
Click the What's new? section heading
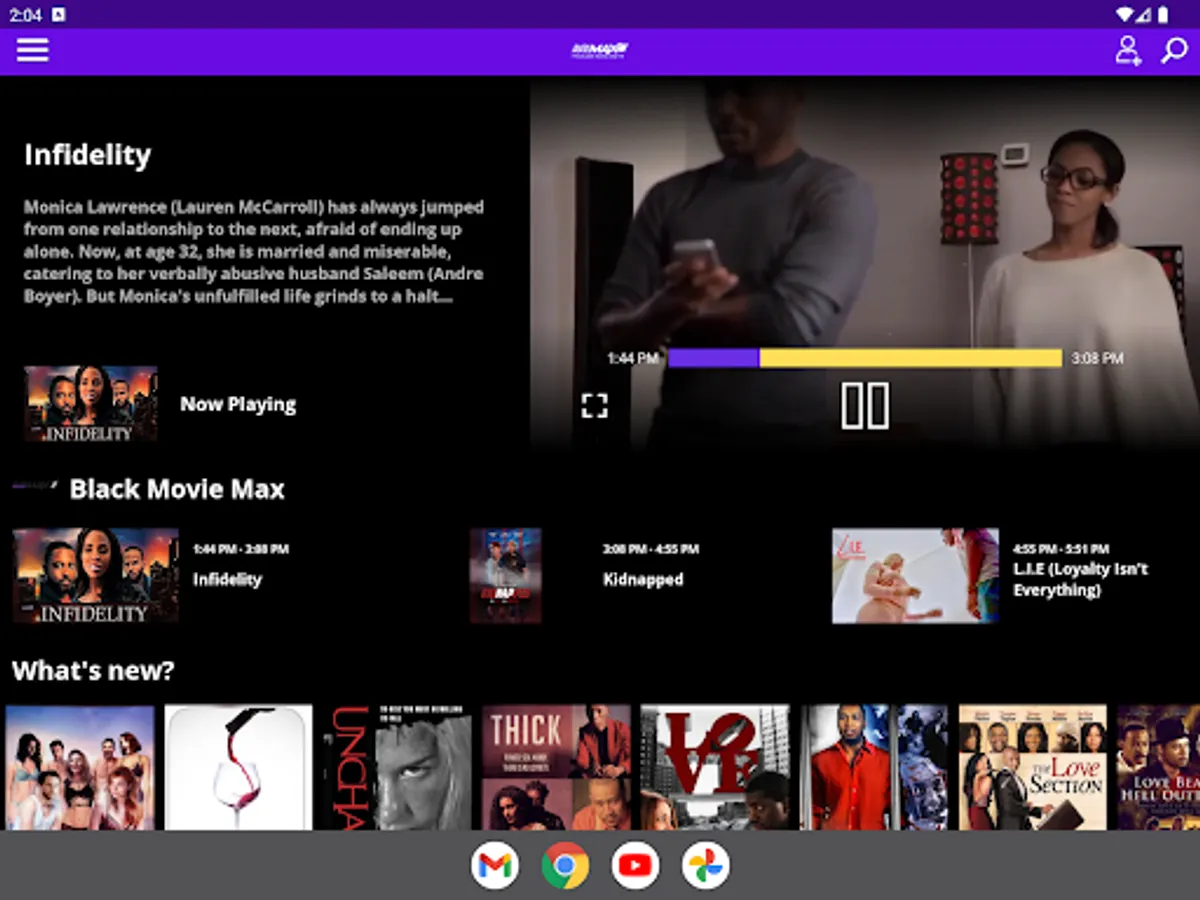pyautogui.click(x=93, y=670)
